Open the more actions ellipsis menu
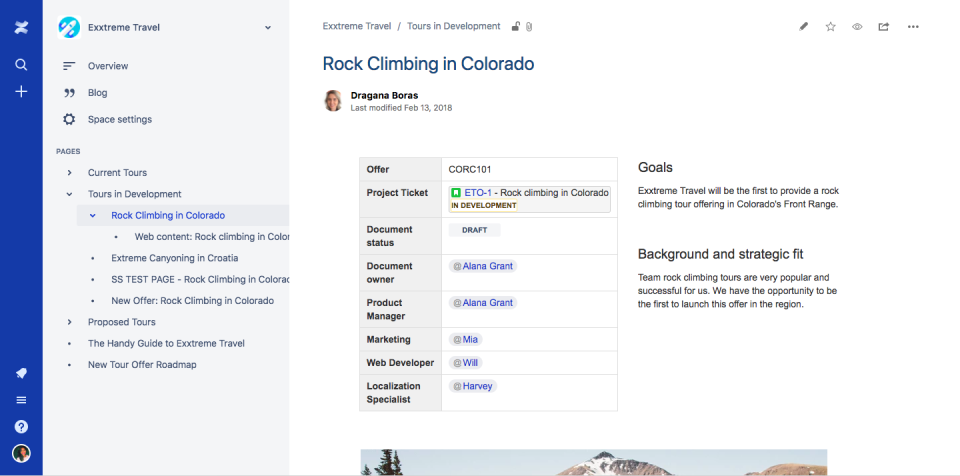The width and height of the screenshot is (960, 476). 913,27
